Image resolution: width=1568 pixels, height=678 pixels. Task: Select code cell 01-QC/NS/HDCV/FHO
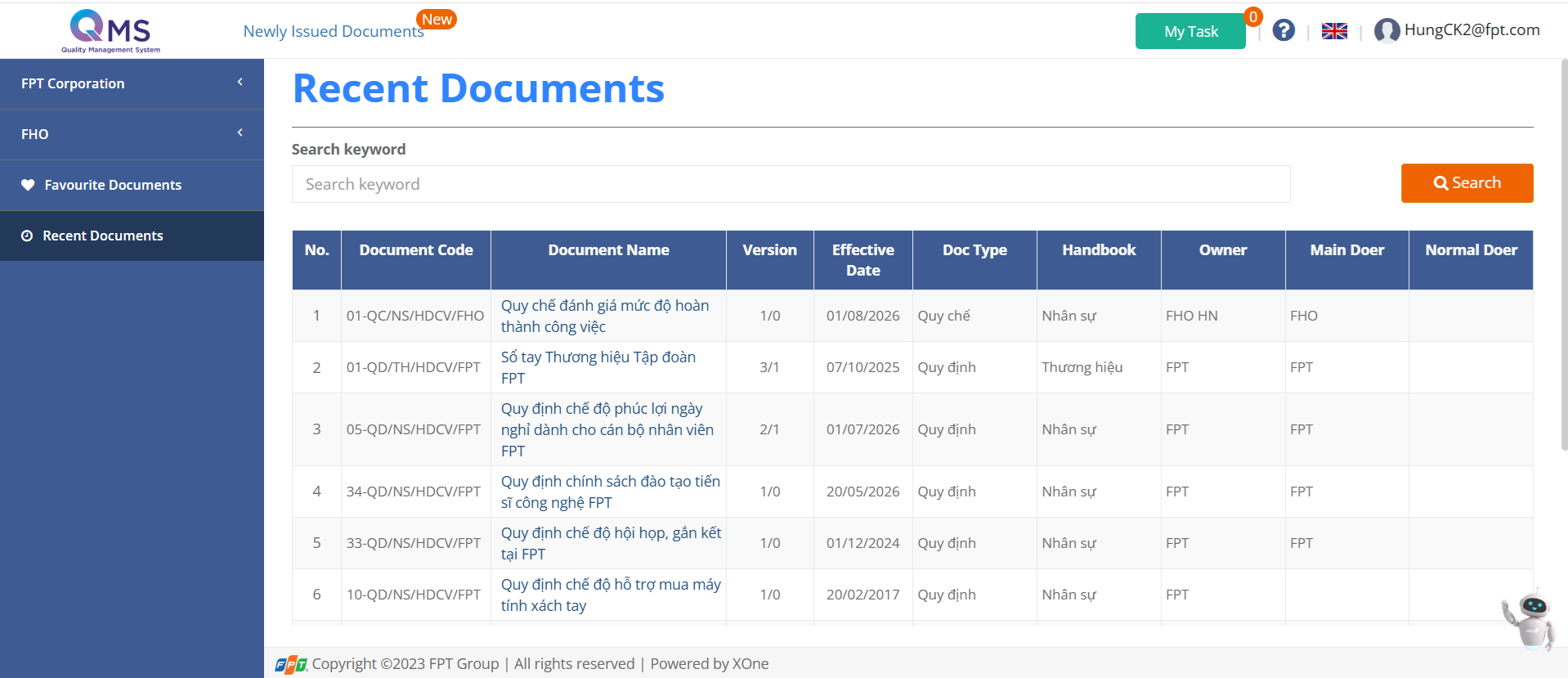click(415, 316)
